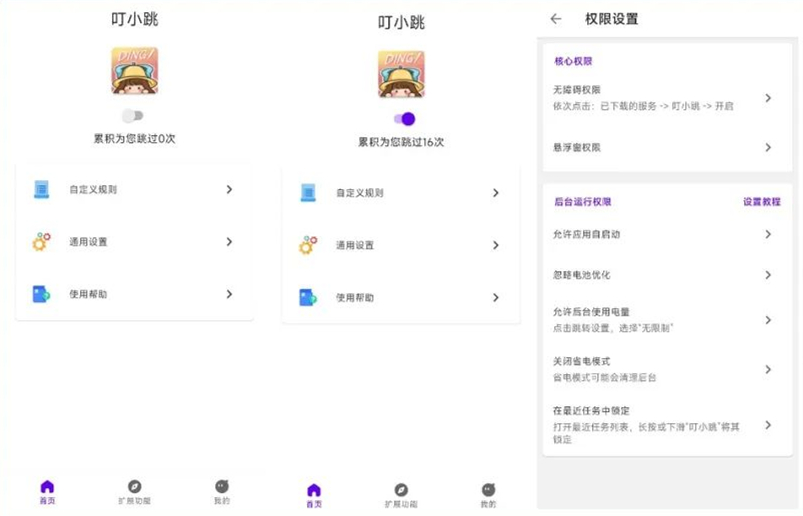Tap 首页 tab label in the 16次 screen
This screenshot has width=803, height=516.
pos(314,504)
